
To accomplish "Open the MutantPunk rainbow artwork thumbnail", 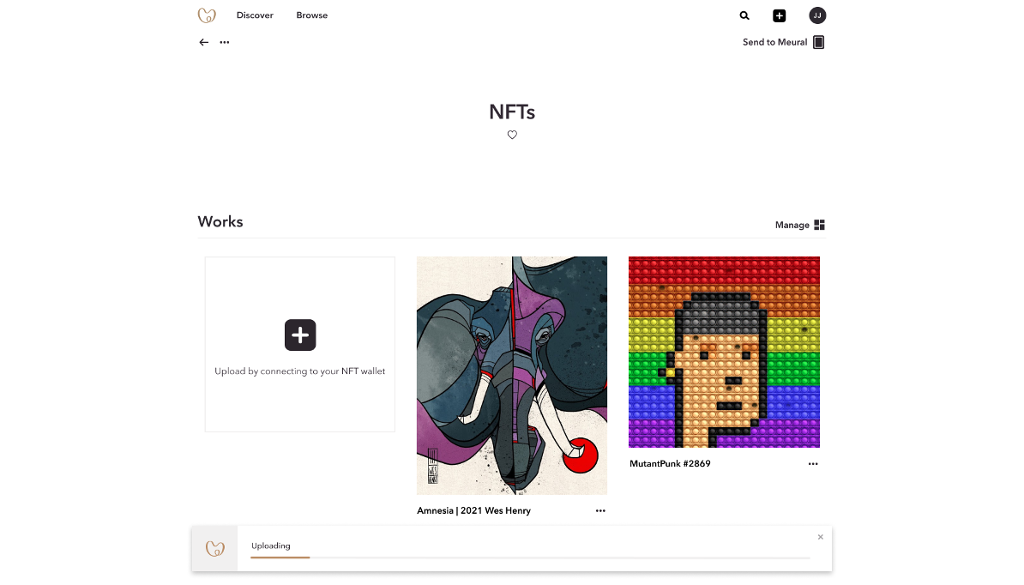I will 724,352.
